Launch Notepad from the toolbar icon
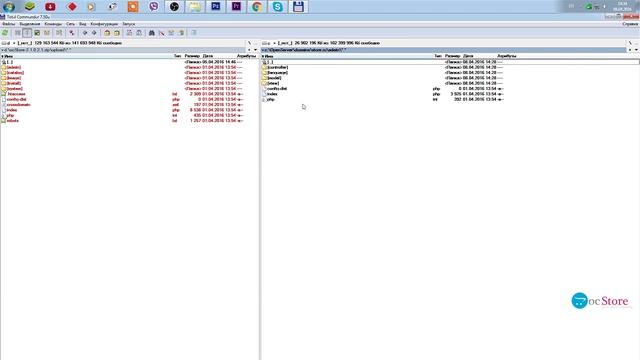640x360 pixels. click(x=194, y=33)
